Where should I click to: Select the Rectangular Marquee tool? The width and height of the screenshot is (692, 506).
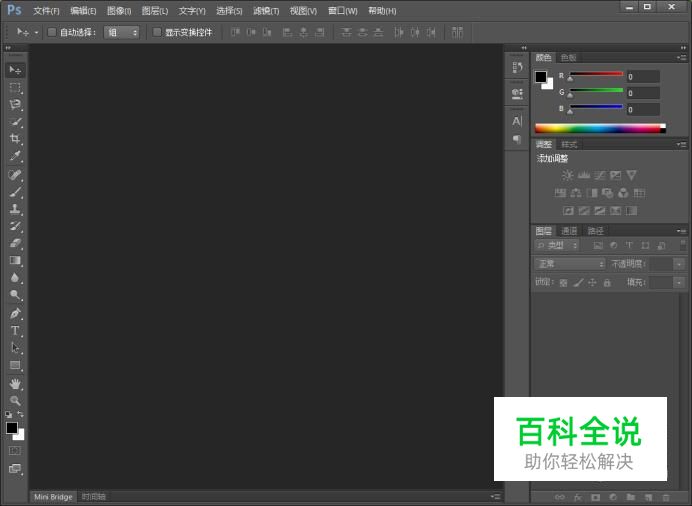[x=15, y=87]
